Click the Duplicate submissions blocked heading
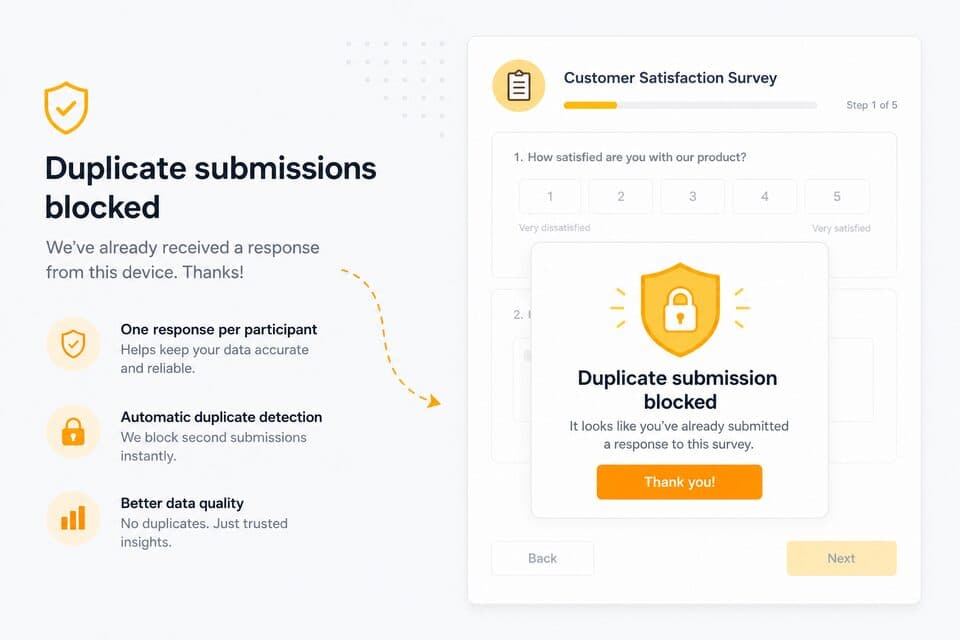The width and height of the screenshot is (960, 640). tap(211, 187)
